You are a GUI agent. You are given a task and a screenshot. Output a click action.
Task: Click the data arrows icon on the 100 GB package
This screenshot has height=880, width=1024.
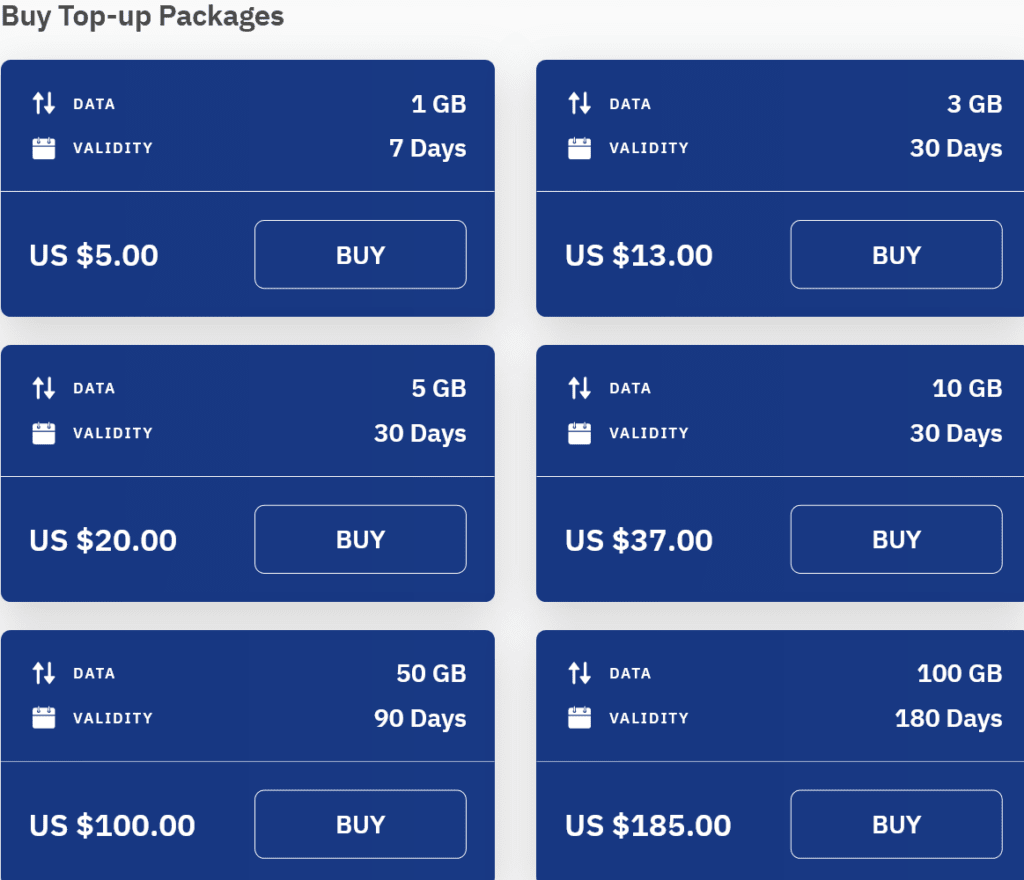(x=580, y=673)
